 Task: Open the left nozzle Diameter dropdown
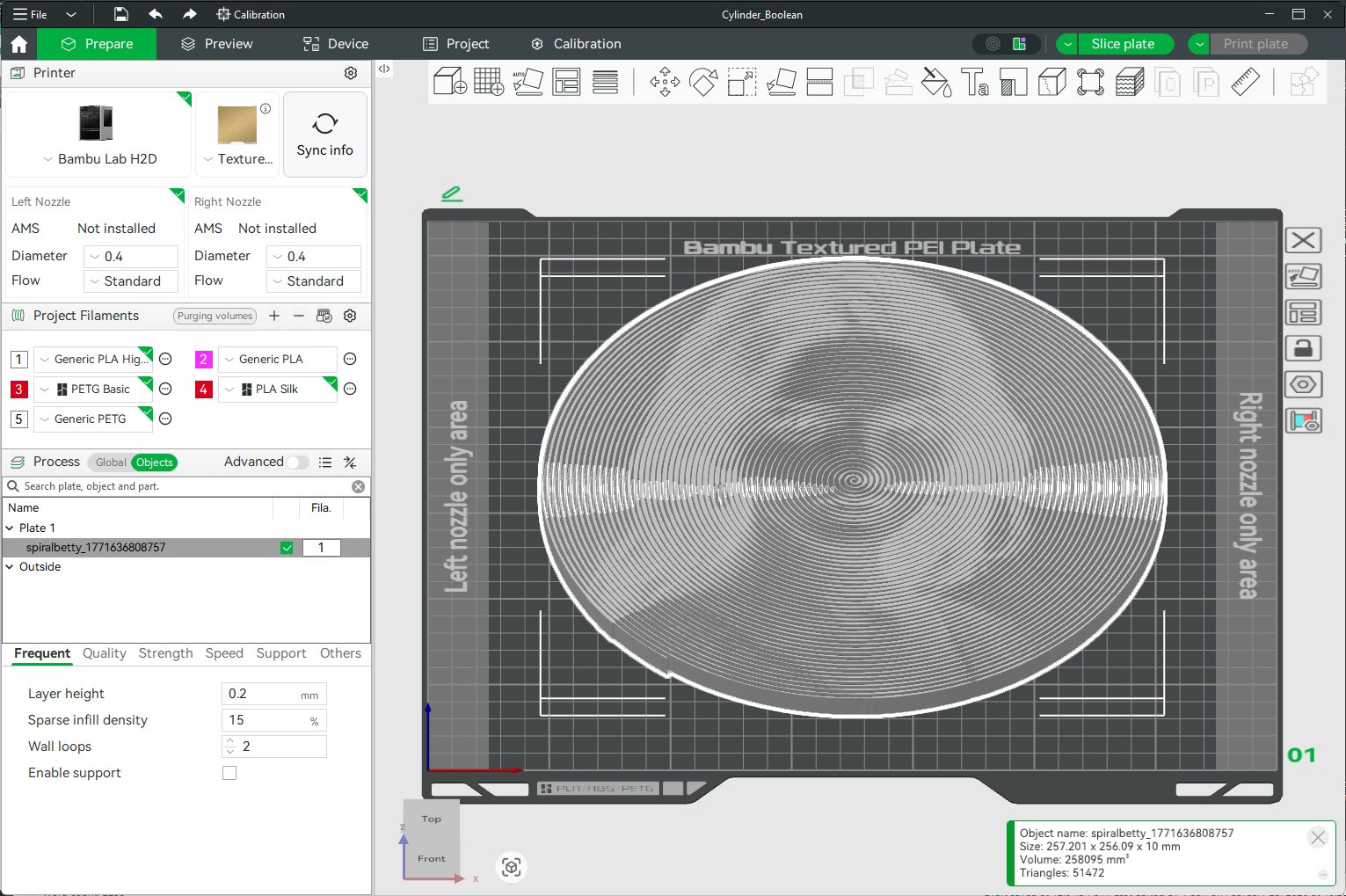[132, 257]
